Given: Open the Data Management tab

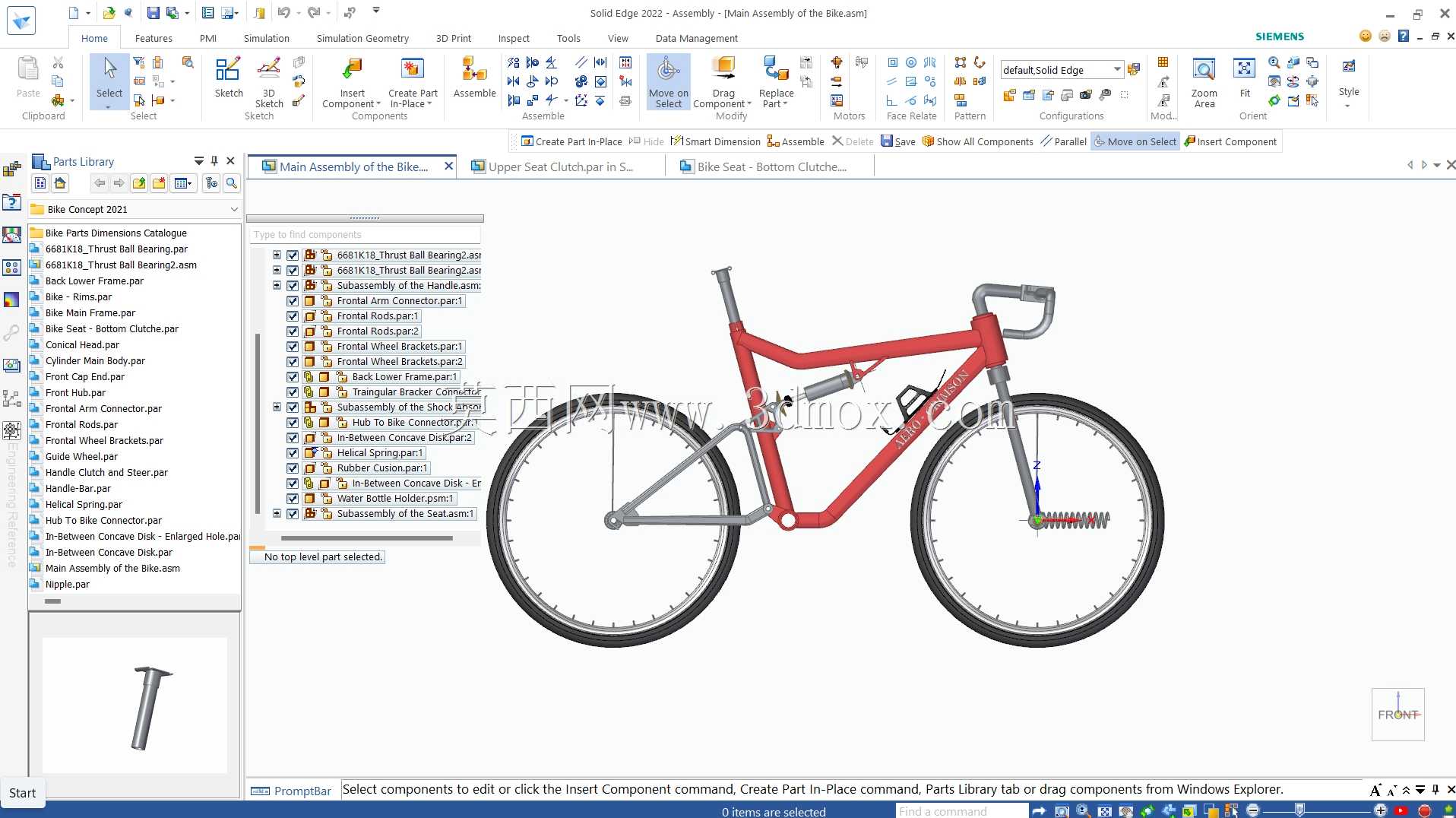Looking at the screenshot, I should click(696, 38).
